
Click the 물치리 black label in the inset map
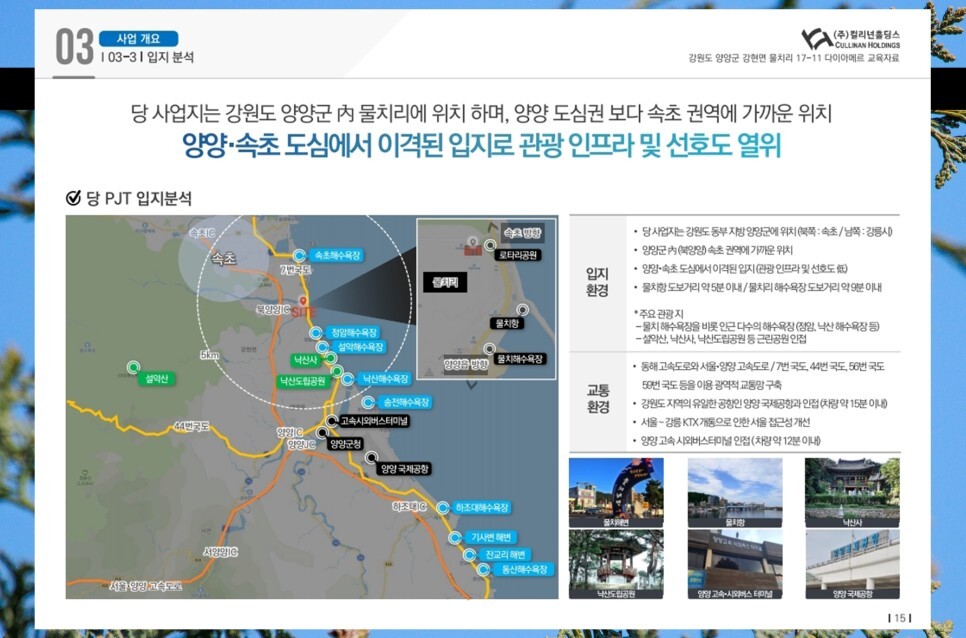(445, 283)
